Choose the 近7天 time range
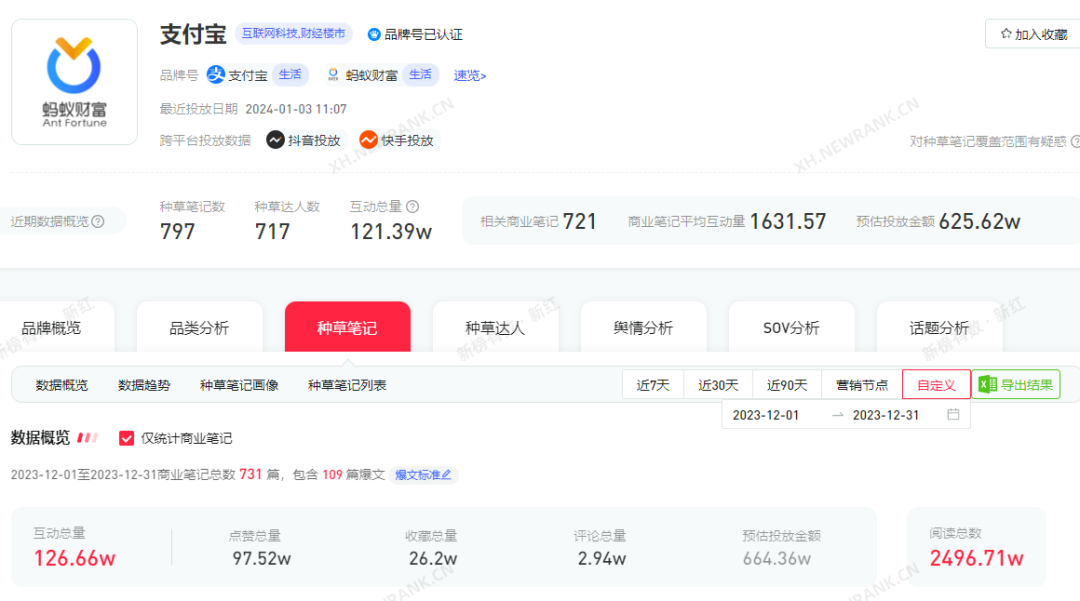This screenshot has height=601, width=1080. (x=653, y=385)
